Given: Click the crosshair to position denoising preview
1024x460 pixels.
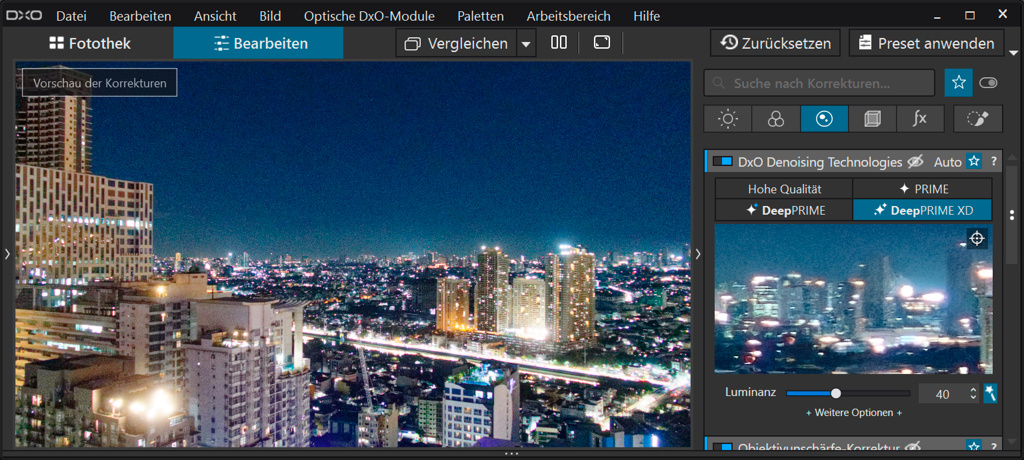Looking at the screenshot, I should (x=977, y=238).
